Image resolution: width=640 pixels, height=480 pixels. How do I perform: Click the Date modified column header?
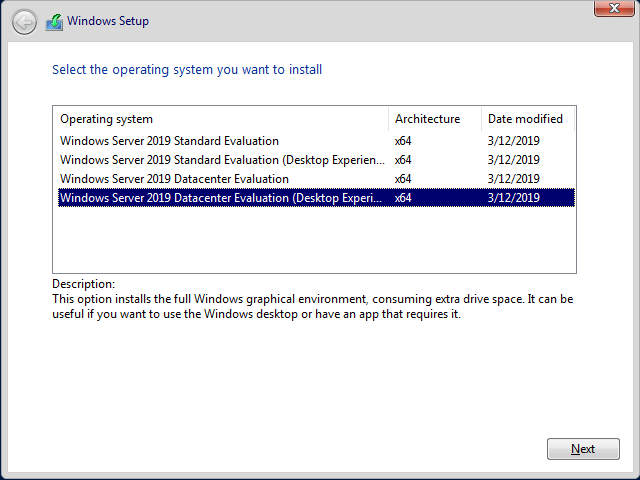(x=528, y=119)
